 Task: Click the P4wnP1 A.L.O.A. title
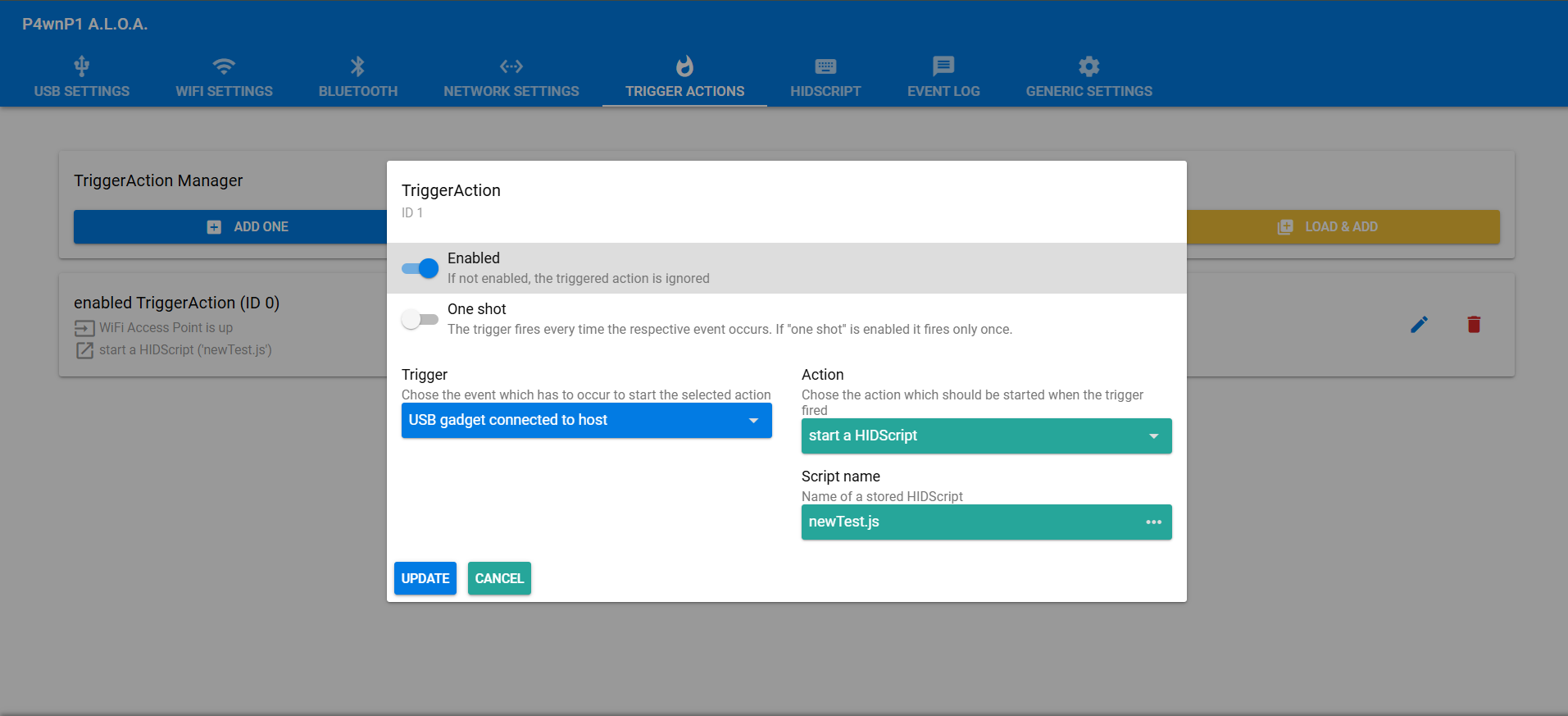[85, 25]
